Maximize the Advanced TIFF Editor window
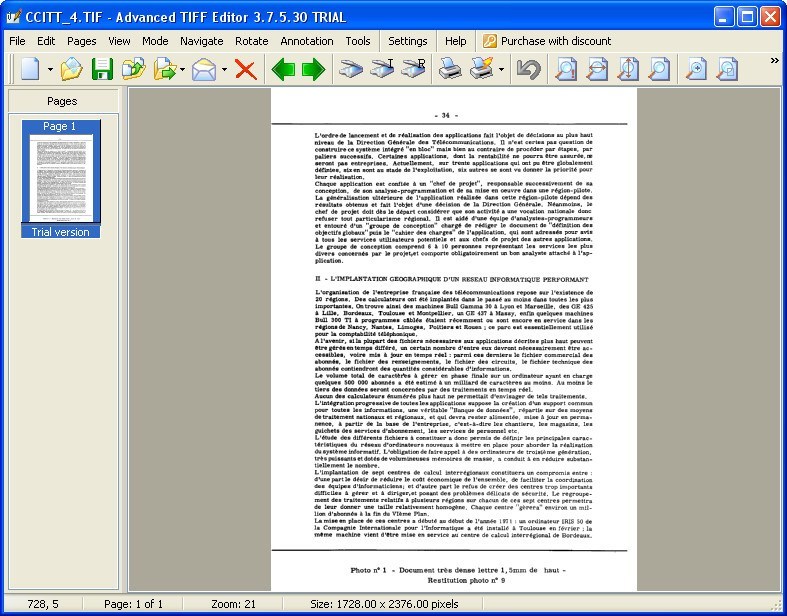Image resolution: width=787 pixels, height=616 pixels. click(x=747, y=17)
